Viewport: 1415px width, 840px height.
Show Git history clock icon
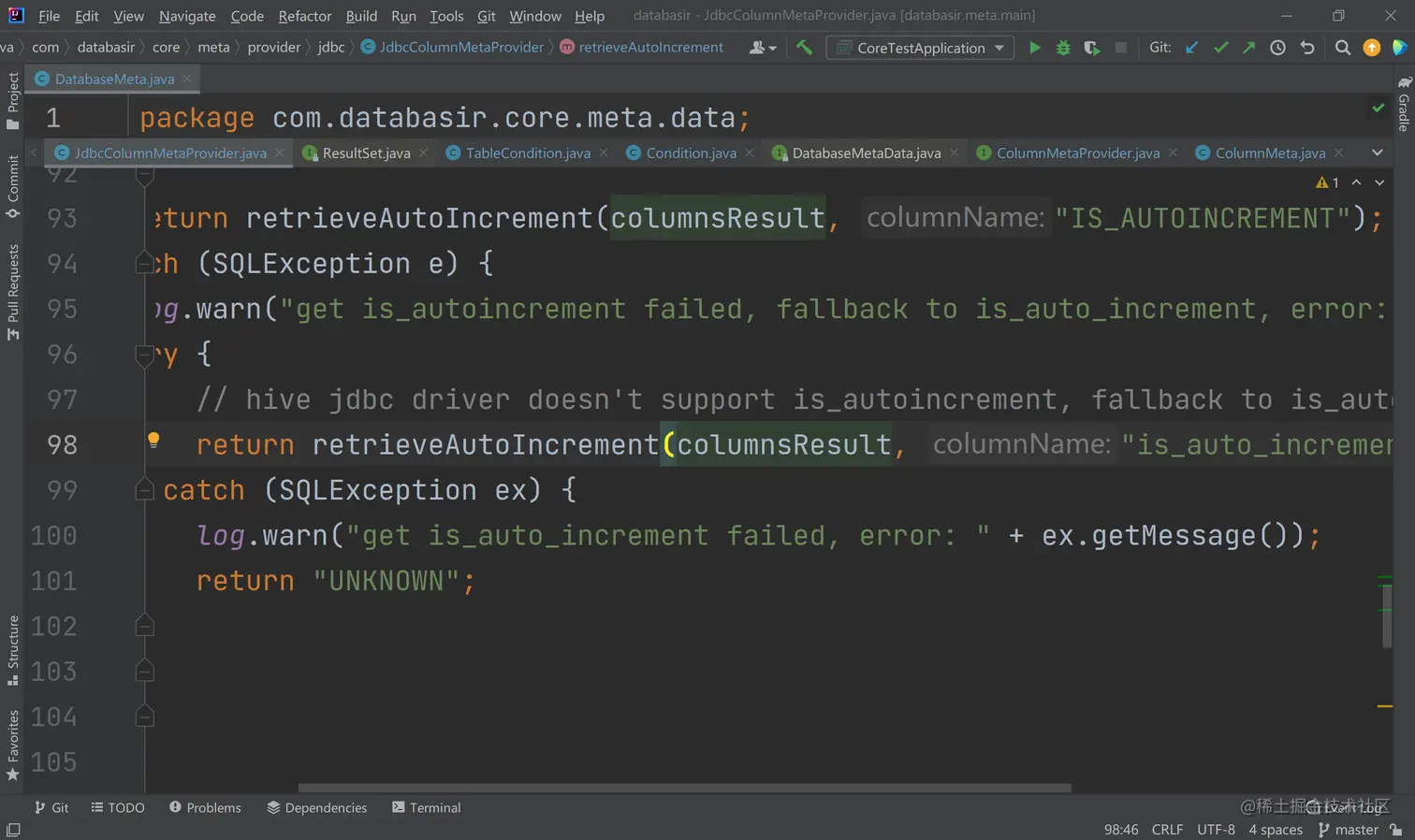coord(1277,48)
